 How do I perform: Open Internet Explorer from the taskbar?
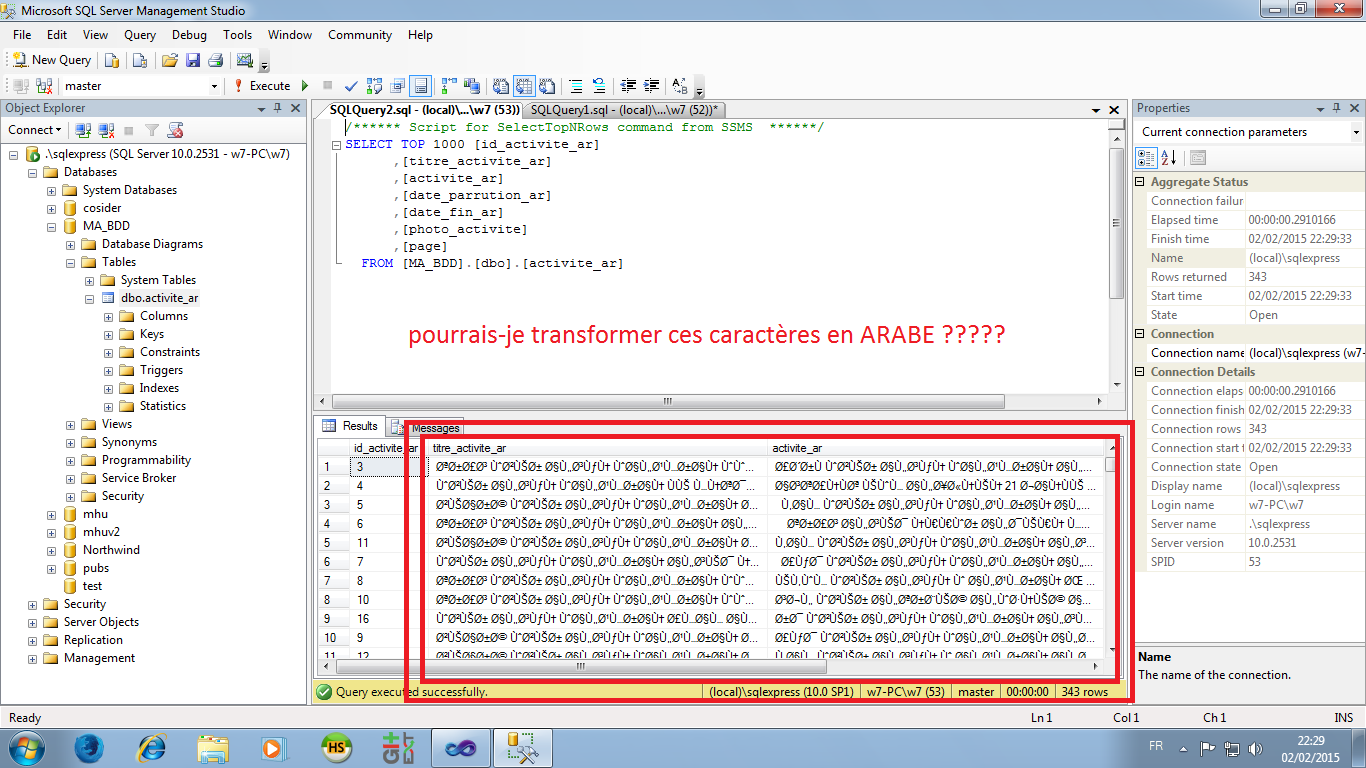tap(152, 747)
